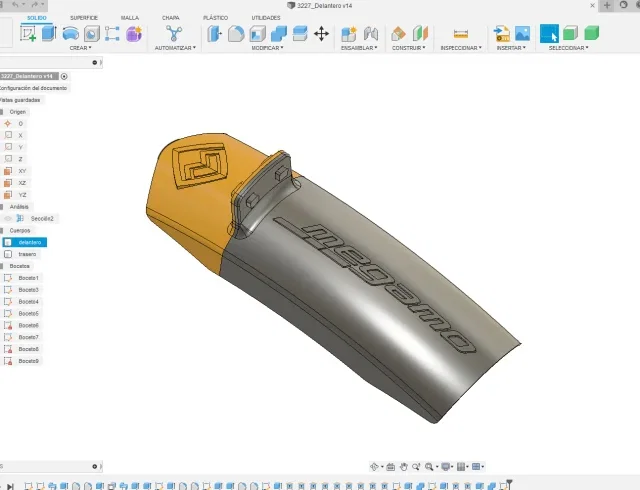Select Boceto9 in the browser
Viewport: 640px width, 490px height.
point(29,361)
